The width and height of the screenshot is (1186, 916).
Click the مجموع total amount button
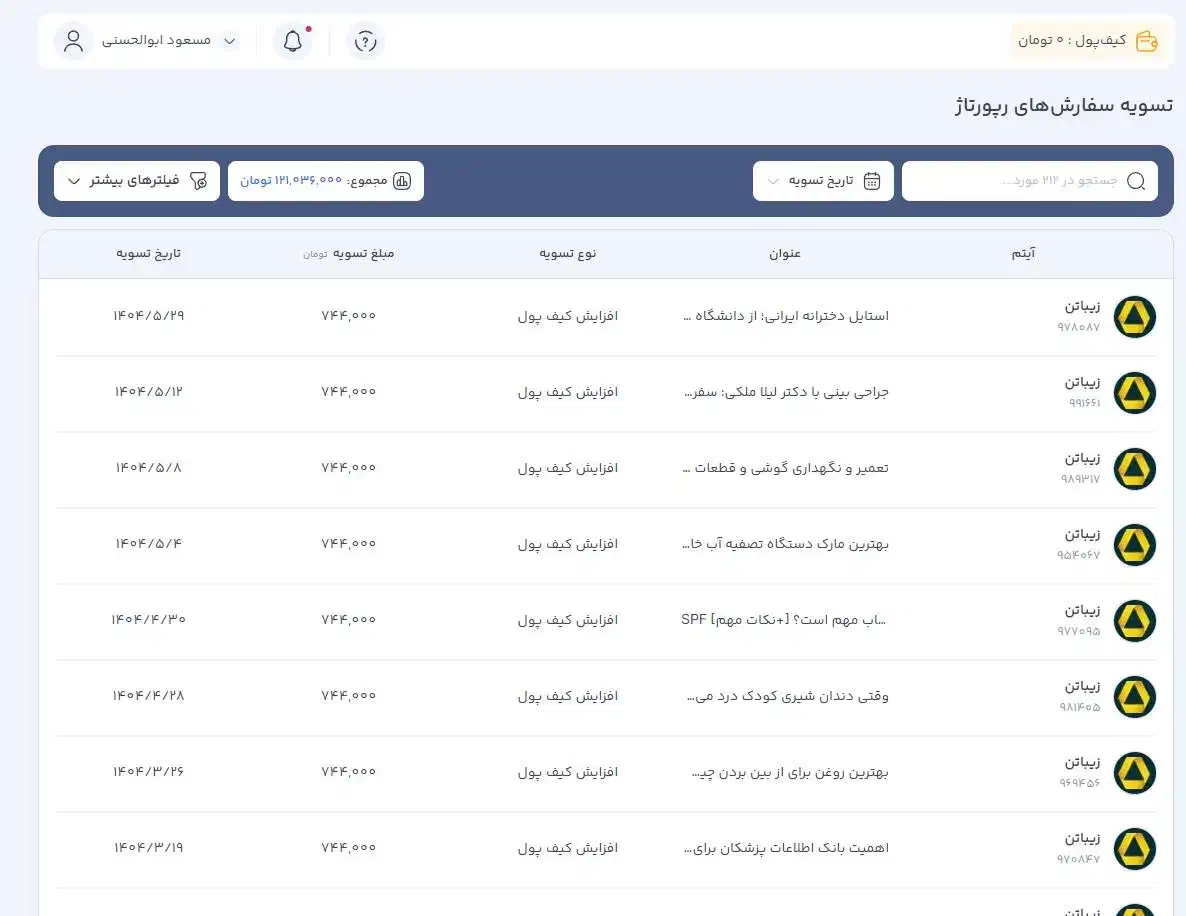coord(326,181)
